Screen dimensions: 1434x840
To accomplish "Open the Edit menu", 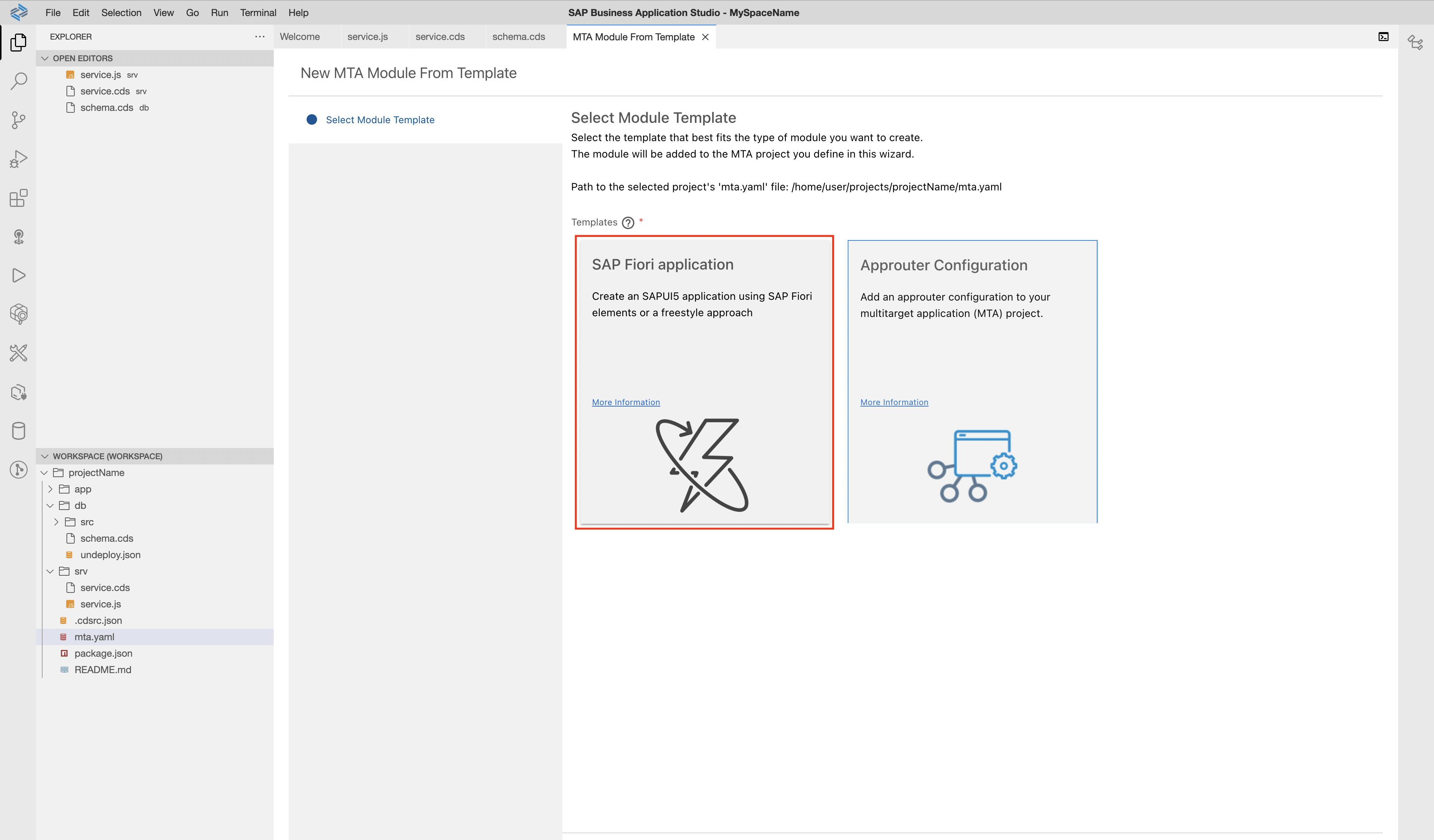I will (x=81, y=13).
